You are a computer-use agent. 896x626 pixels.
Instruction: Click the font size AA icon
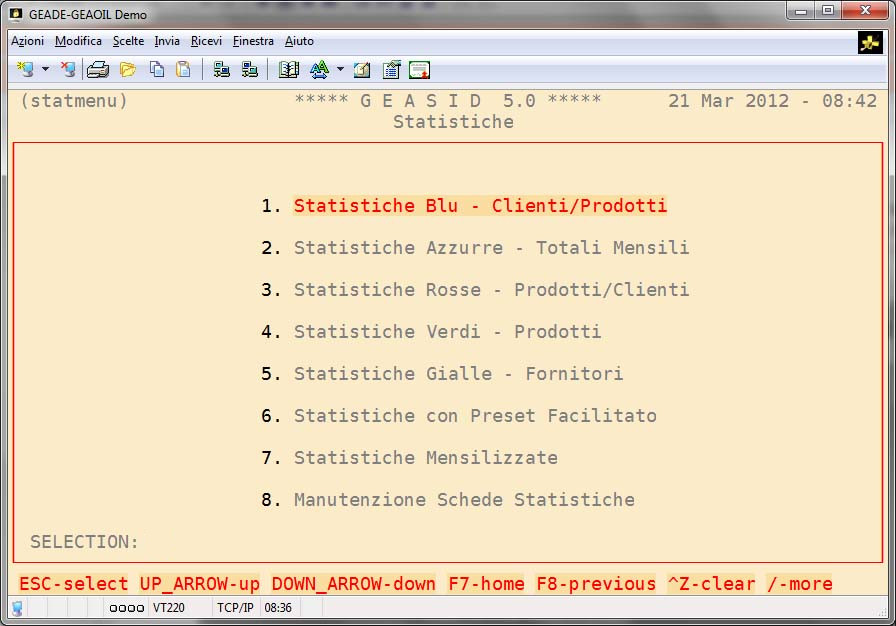click(319, 69)
